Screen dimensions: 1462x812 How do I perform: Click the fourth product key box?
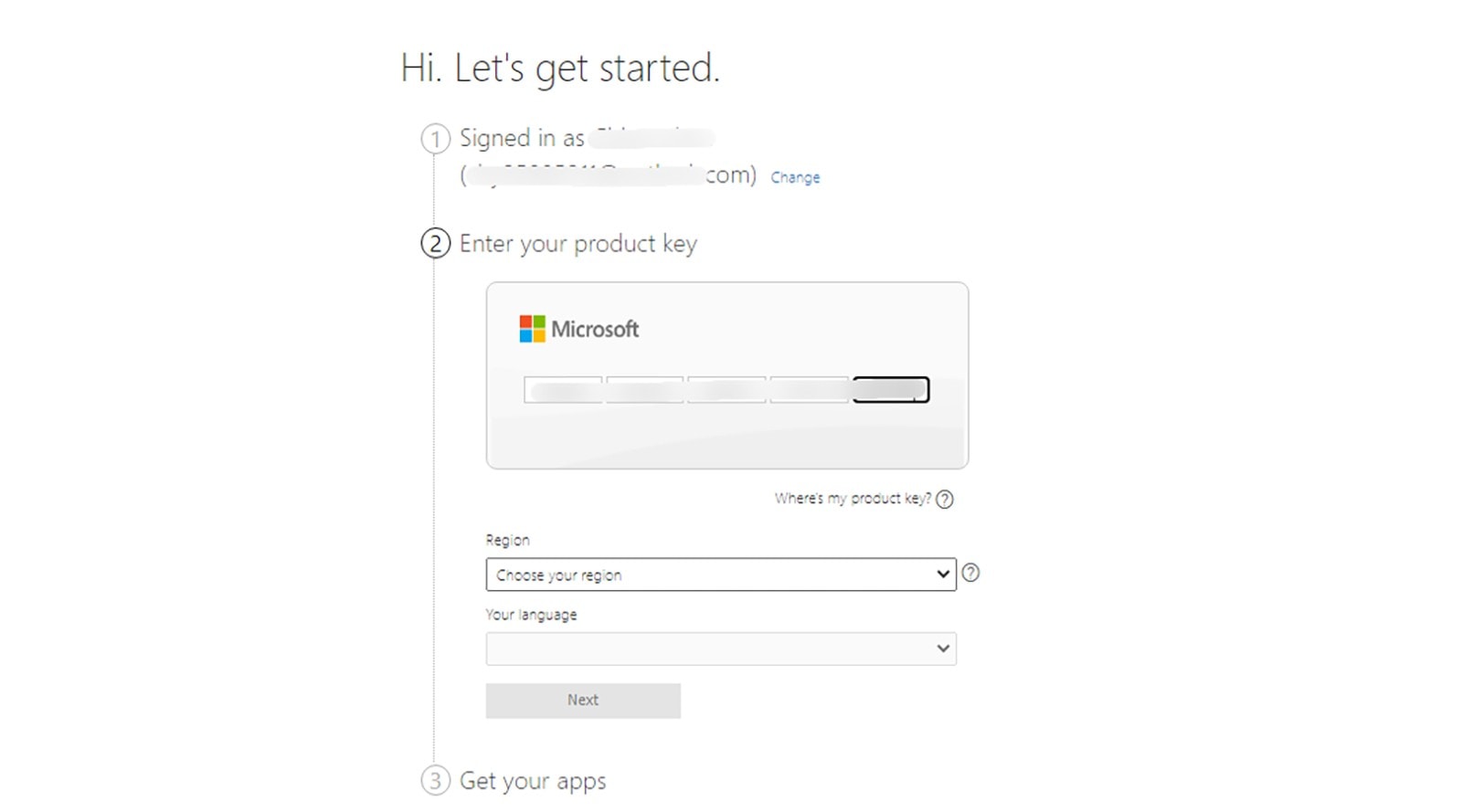pyautogui.click(x=810, y=390)
